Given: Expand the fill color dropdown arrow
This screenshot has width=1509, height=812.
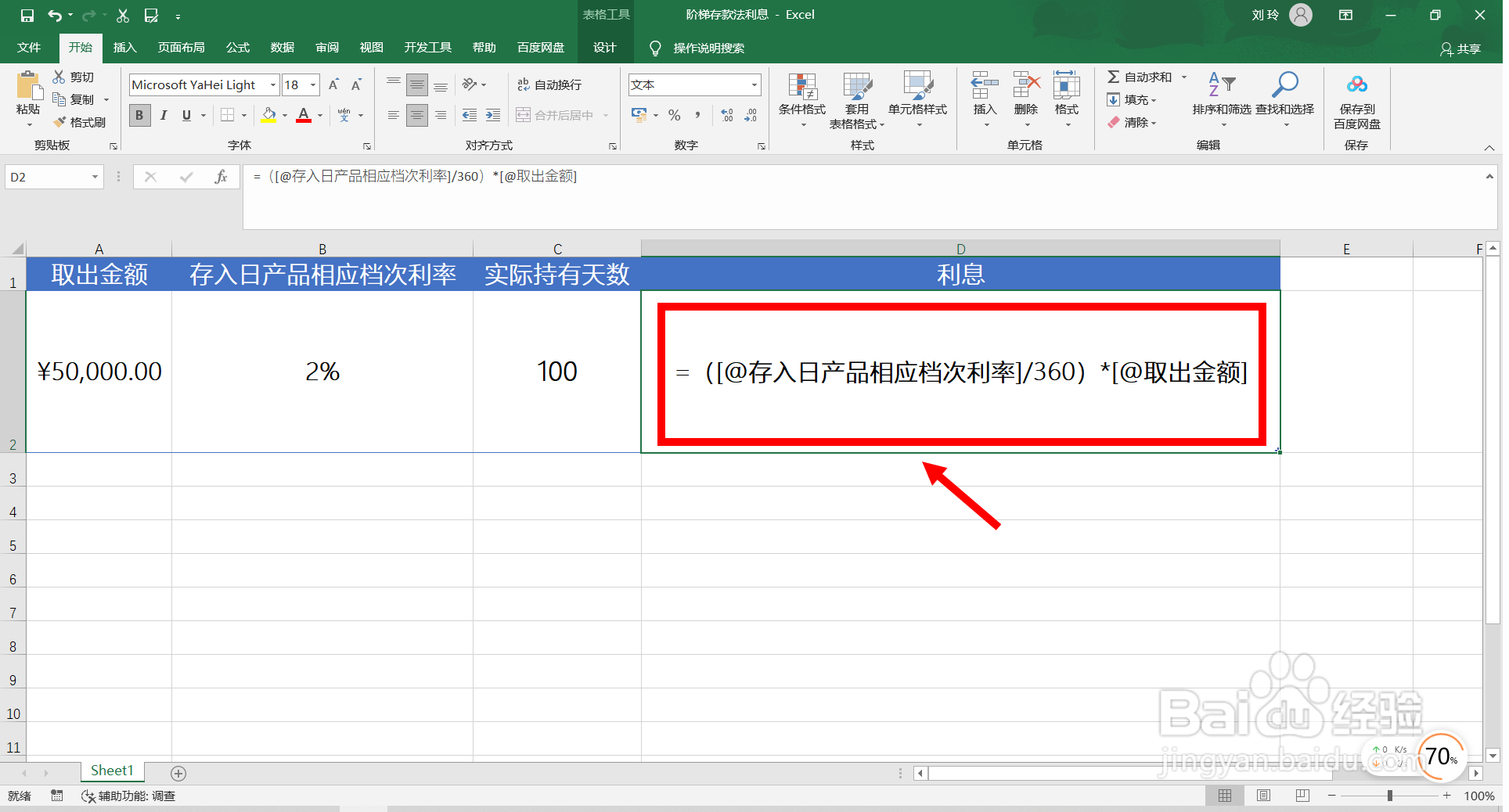Looking at the screenshot, I should click(283, 115).
